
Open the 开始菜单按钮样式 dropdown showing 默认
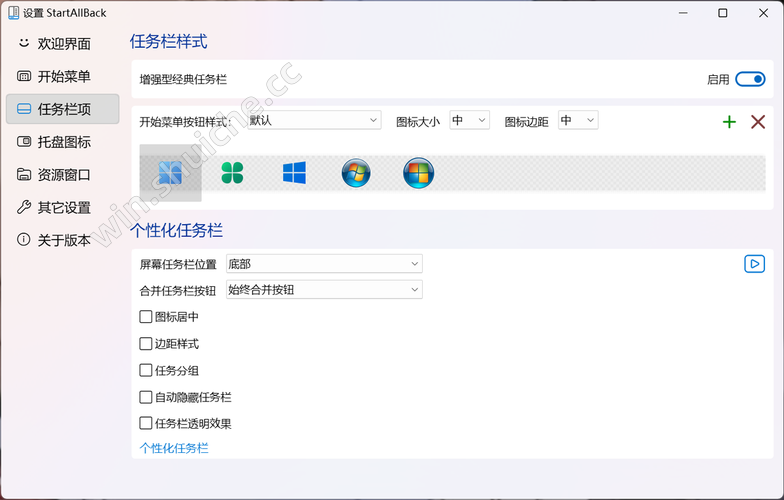[x=314, y=120]
